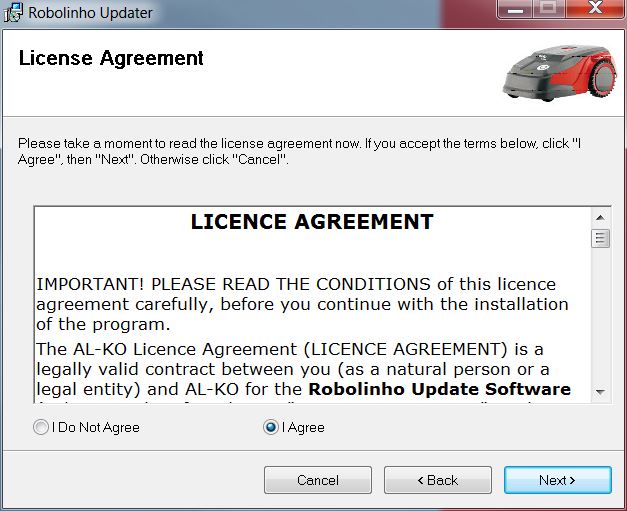Click the empty scrollbar track below the thumb
This screenshot has width=627, height=511.
pyautogui.click(x=600, y=320)
